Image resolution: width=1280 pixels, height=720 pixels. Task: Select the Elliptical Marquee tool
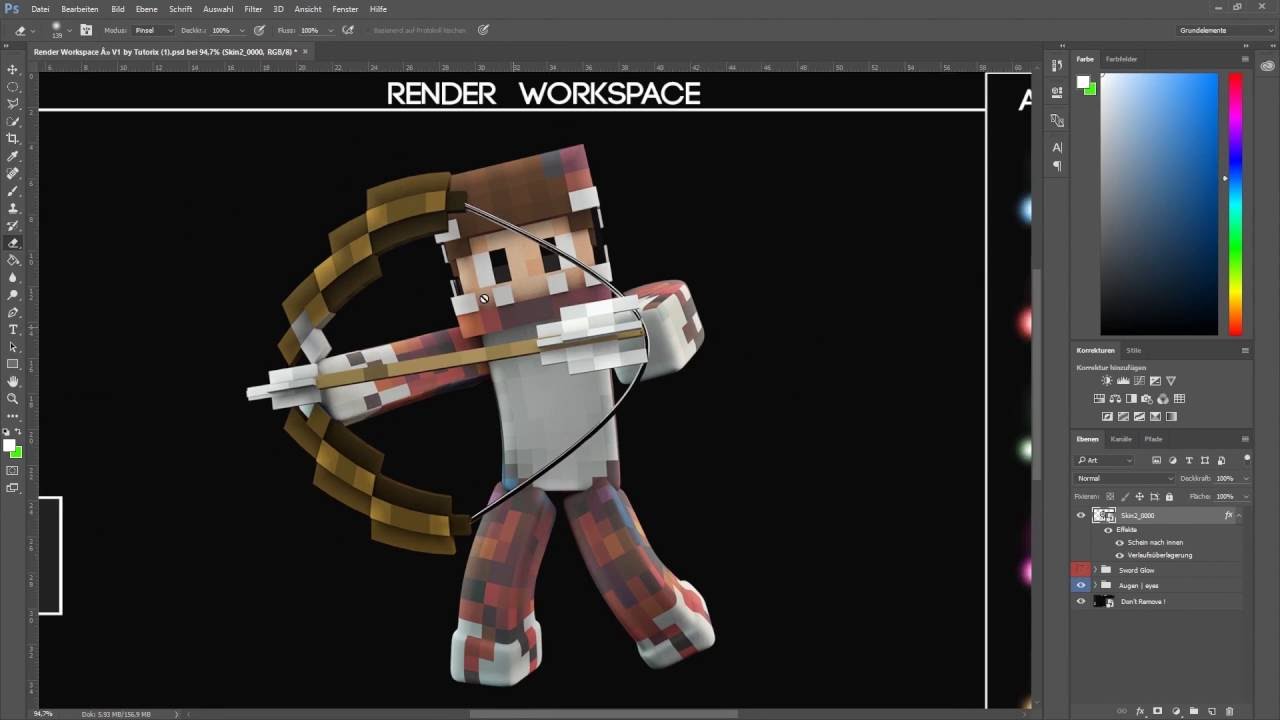(13, 87)
